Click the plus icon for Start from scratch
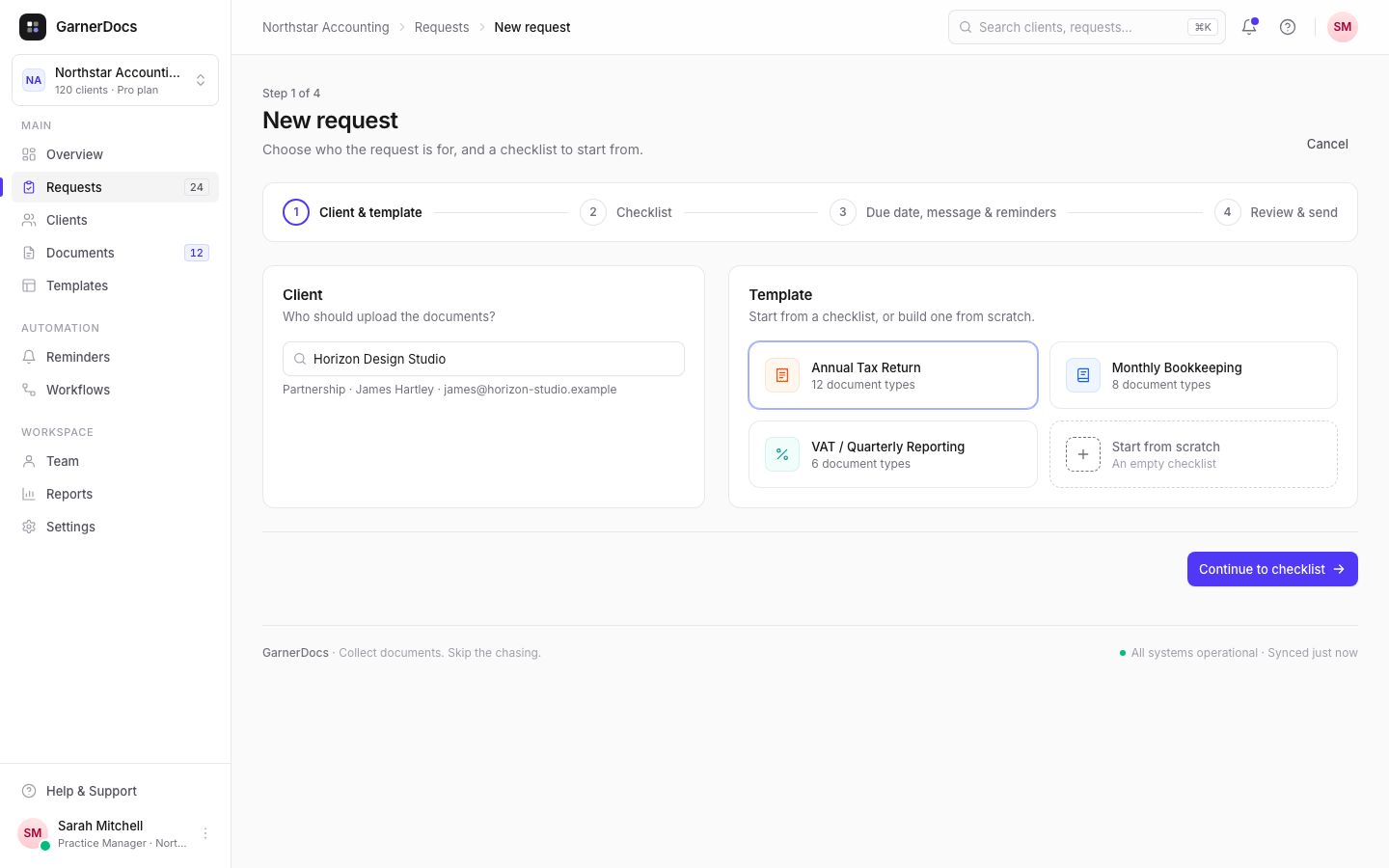 [1083, 454]
